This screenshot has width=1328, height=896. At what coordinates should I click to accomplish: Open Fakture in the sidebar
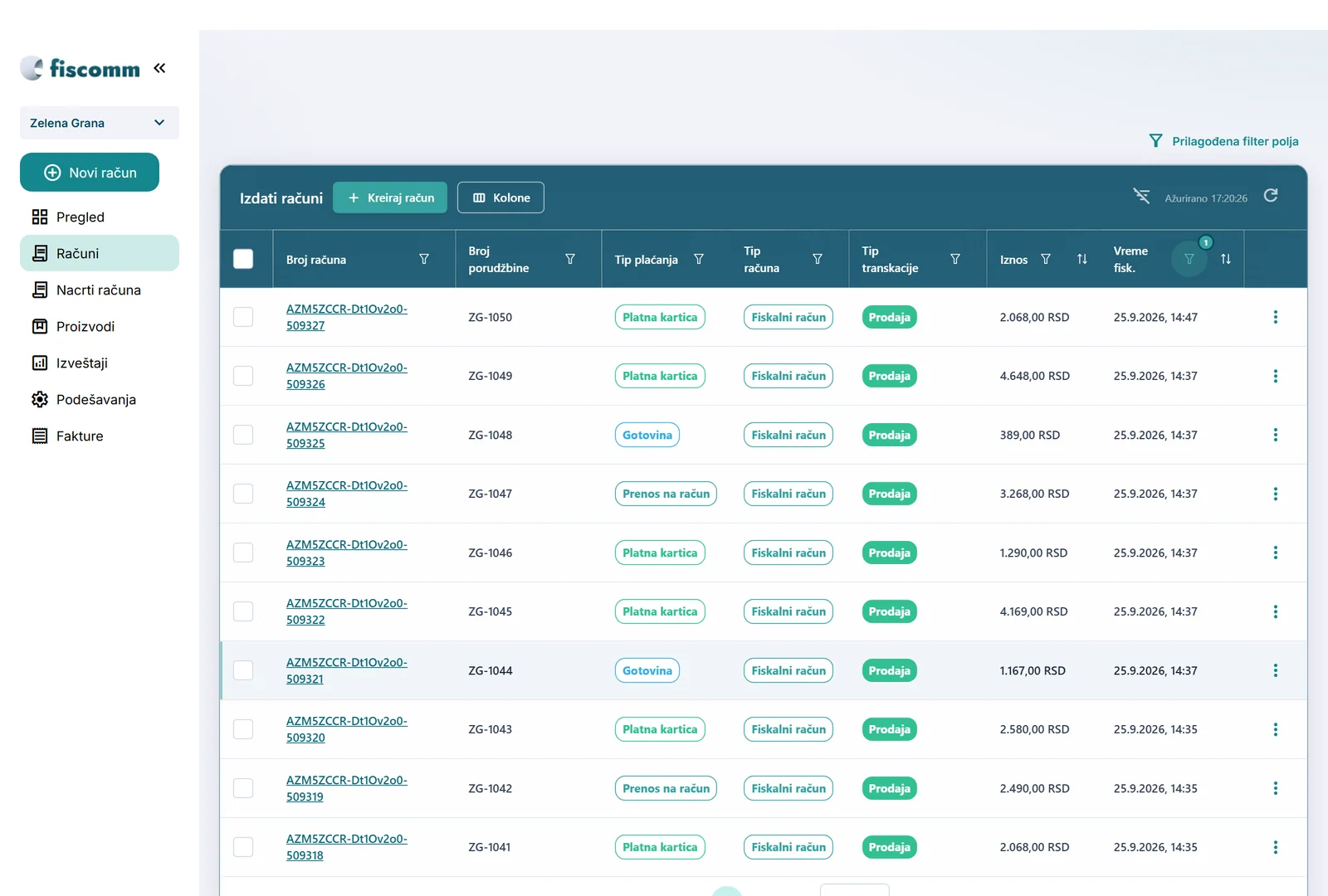point(100,436)
